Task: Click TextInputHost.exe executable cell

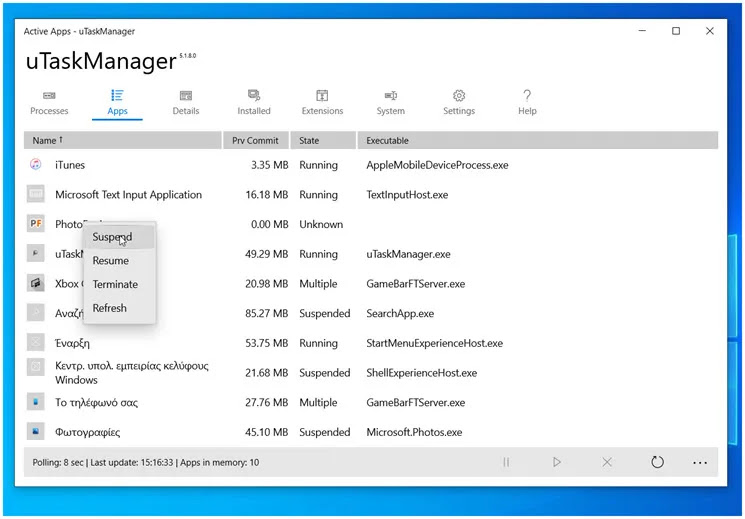Action: [407, 194]
